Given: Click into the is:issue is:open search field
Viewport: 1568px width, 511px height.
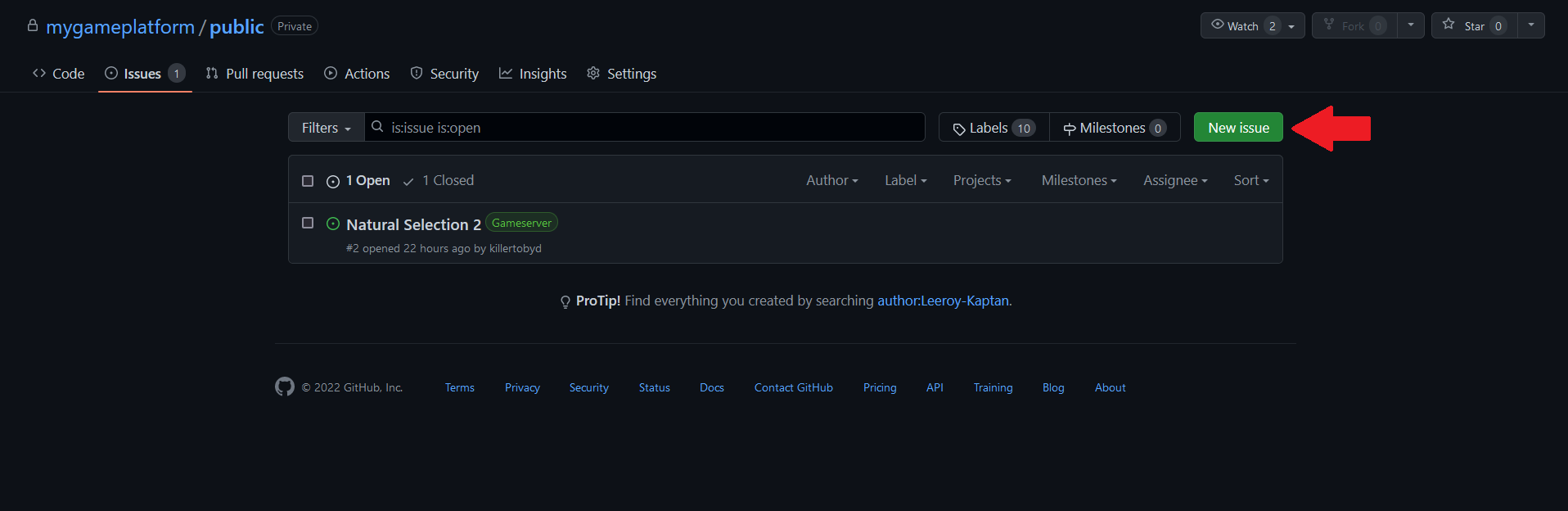Looking at the screenshot, I should (645, 127).
